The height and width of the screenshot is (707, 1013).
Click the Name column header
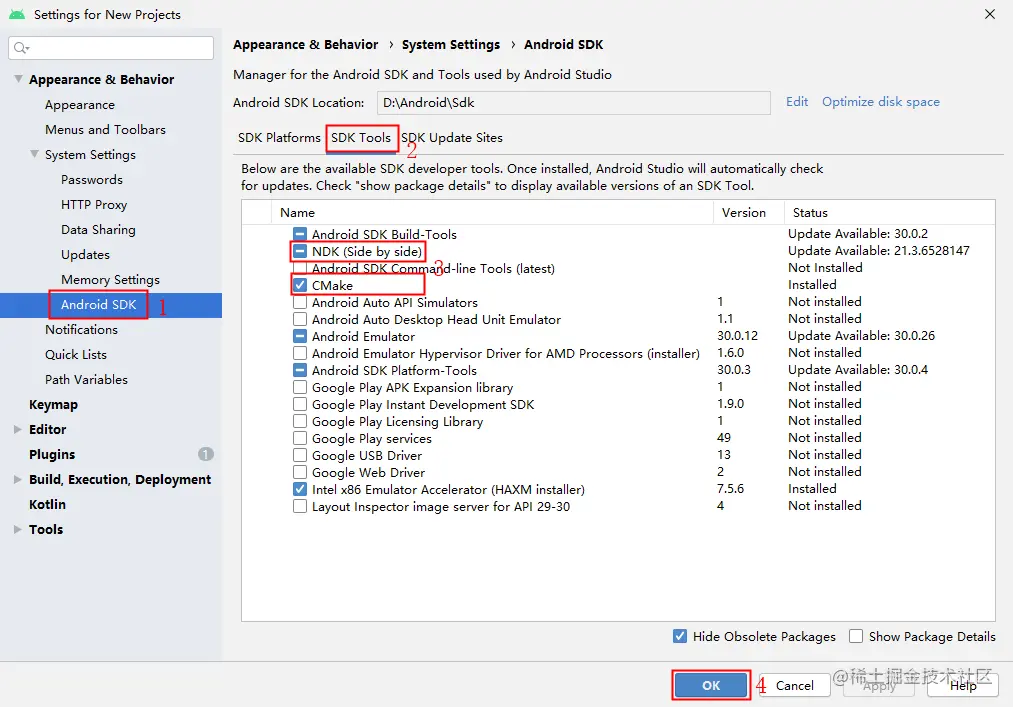tap(297, 213)
